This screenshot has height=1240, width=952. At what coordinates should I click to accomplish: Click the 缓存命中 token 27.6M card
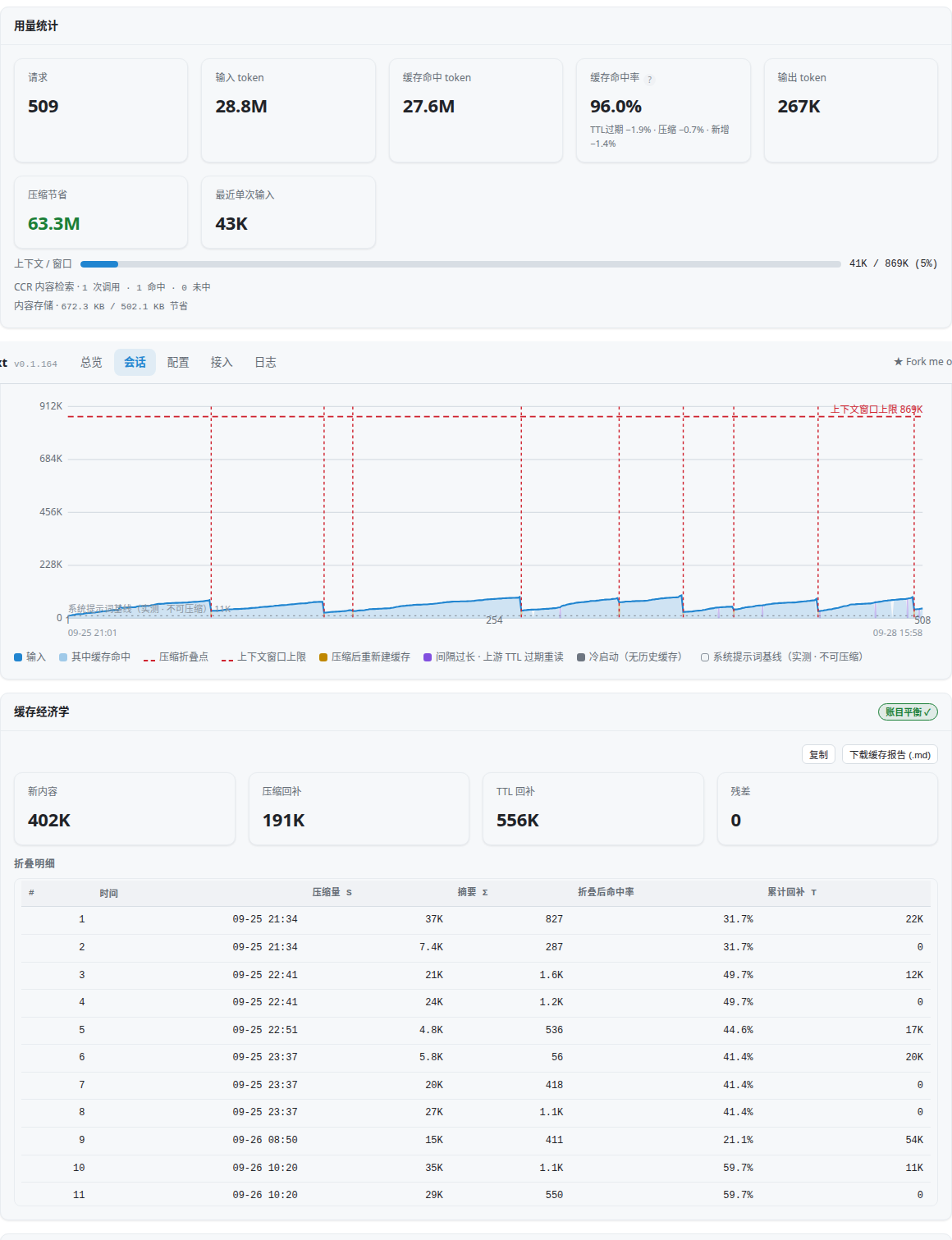coord(476,110)
